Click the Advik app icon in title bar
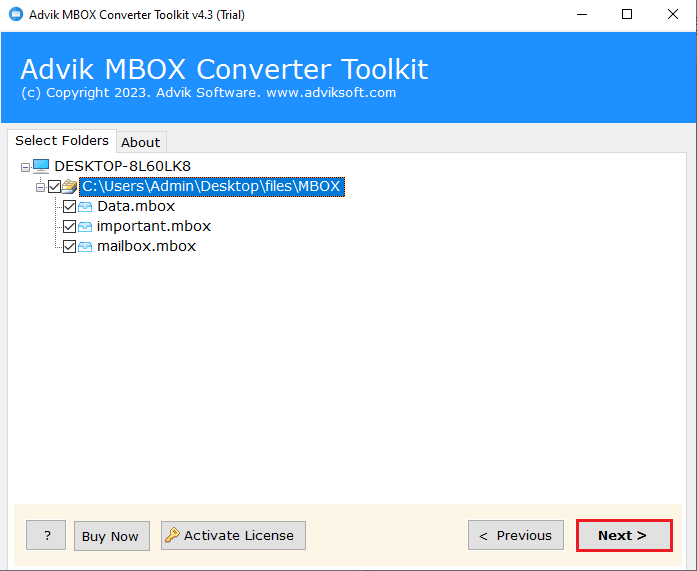The image size is (697, 571). [15, 14]
